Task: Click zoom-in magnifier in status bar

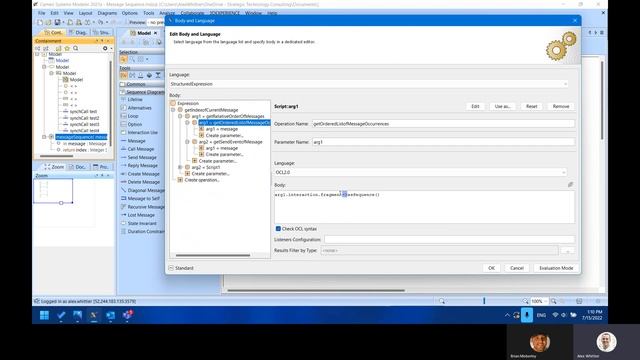Action: 553,301
